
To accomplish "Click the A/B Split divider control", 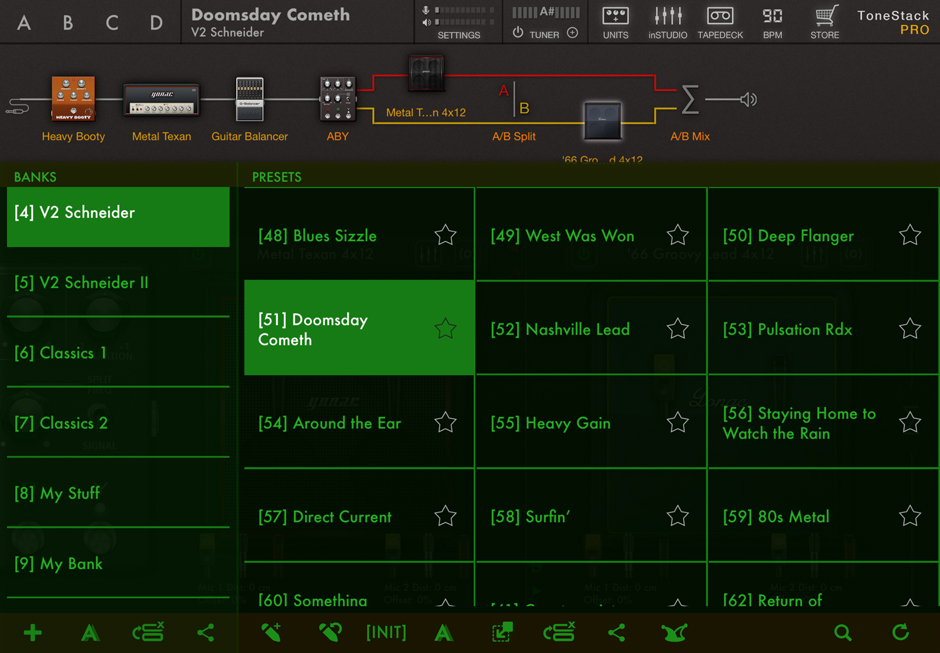I will point(514,100).
